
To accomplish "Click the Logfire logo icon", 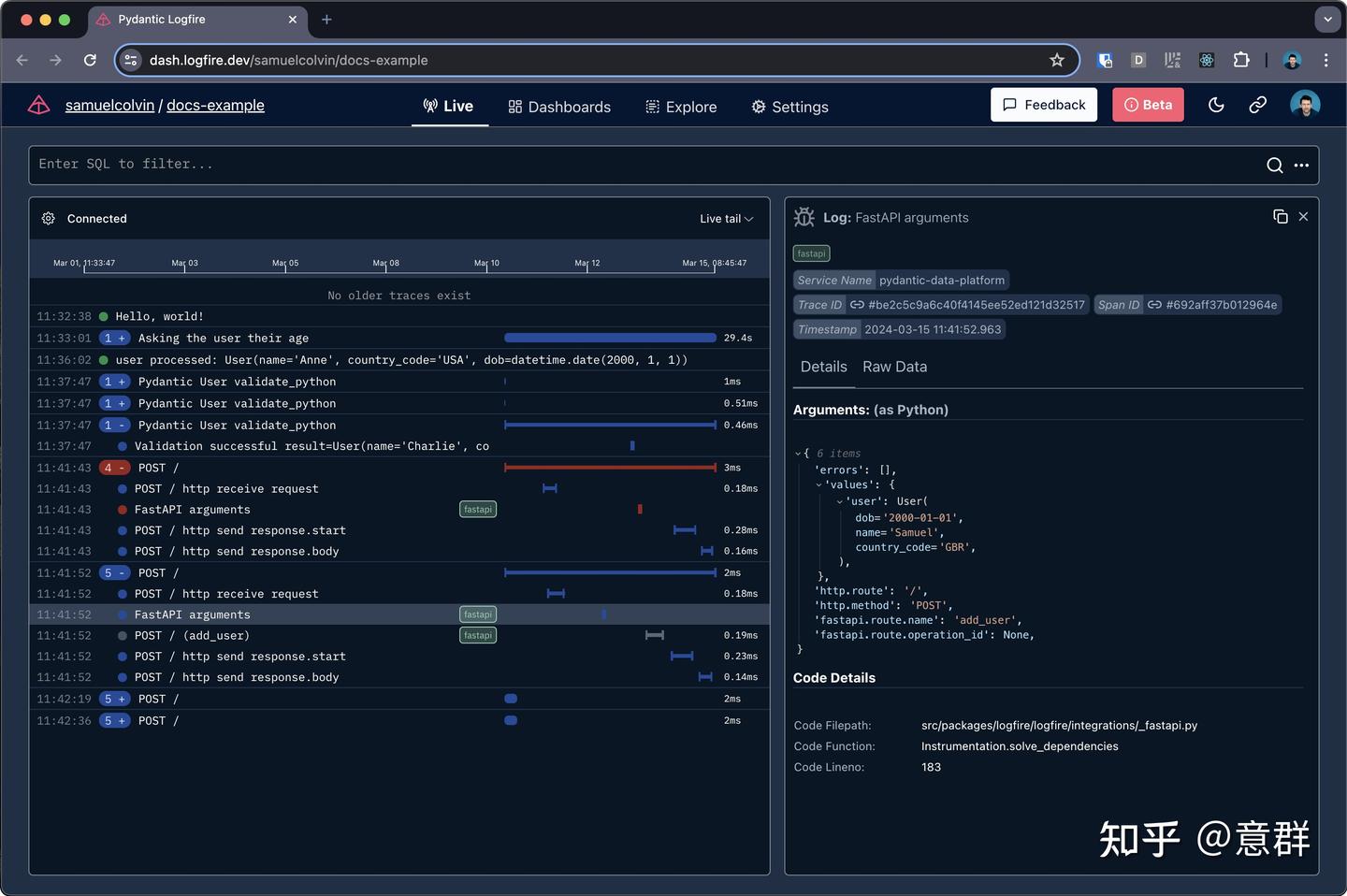I will pos(38,106).
